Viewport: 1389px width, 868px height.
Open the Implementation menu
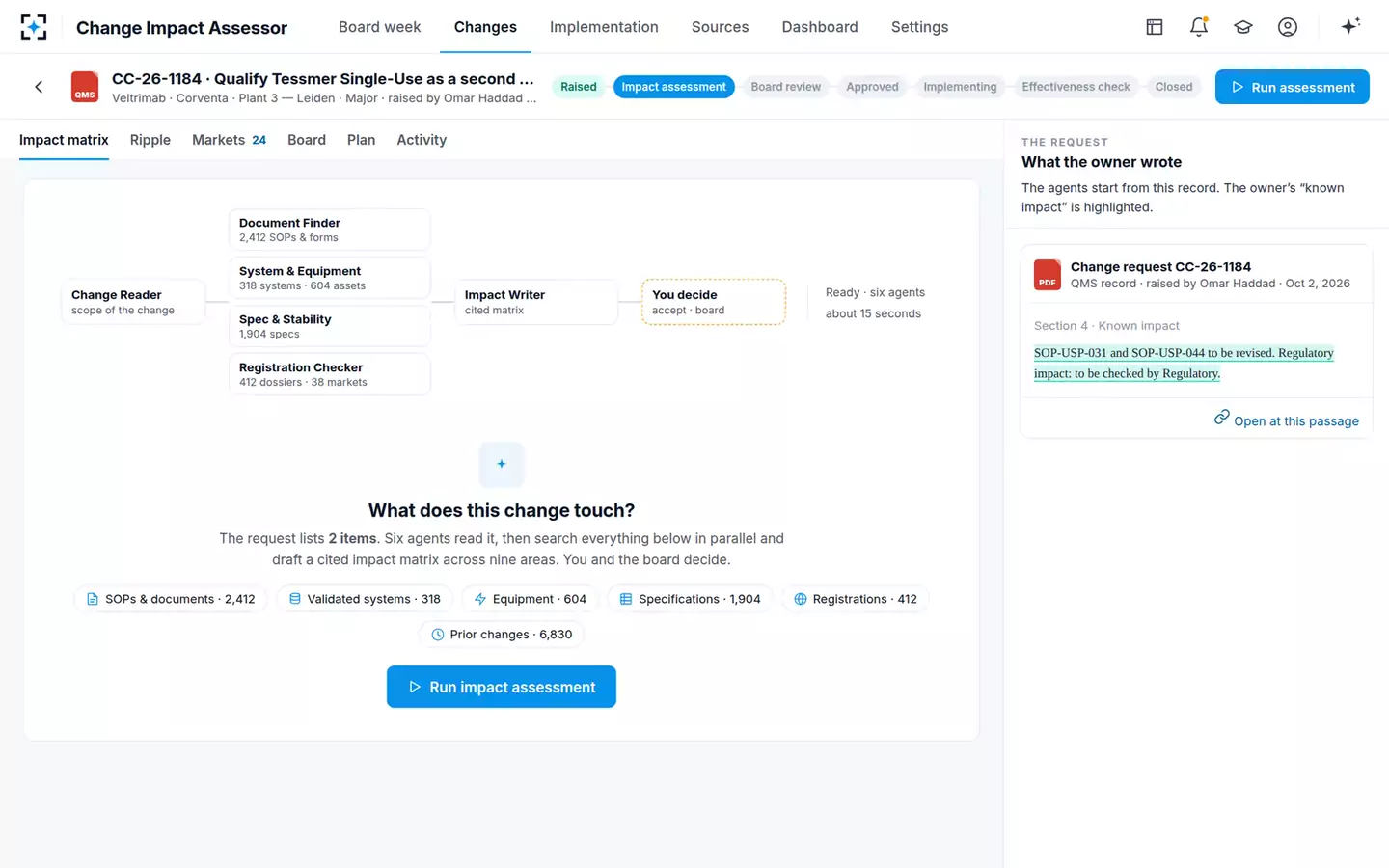click(x=604, y=27)
